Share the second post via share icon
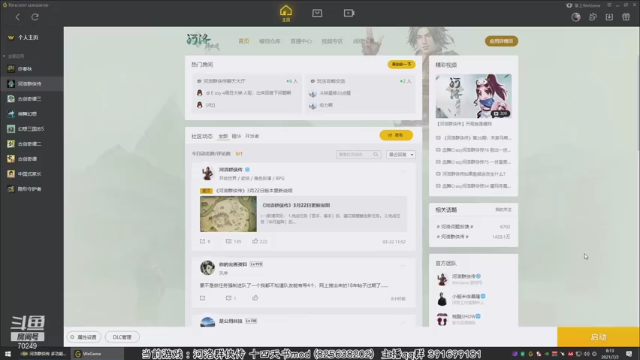 coord(202,298)
